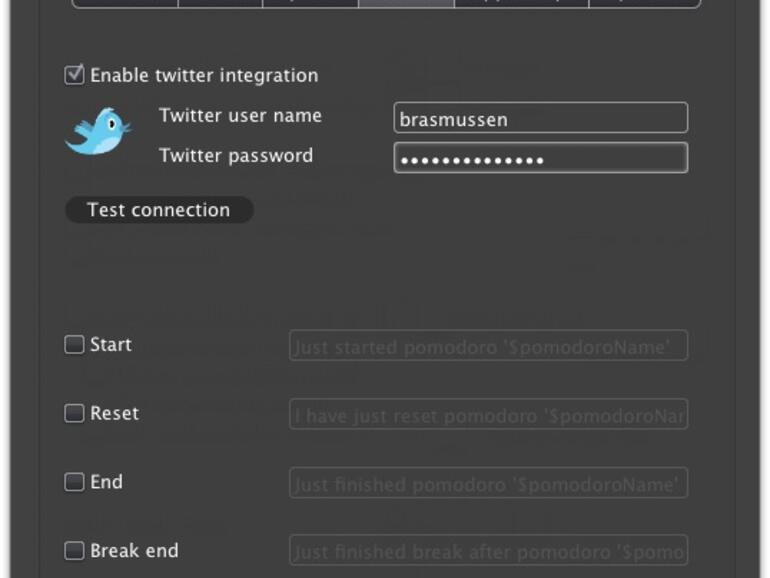Focus the Twitter user name field

(x=540, y=118)
